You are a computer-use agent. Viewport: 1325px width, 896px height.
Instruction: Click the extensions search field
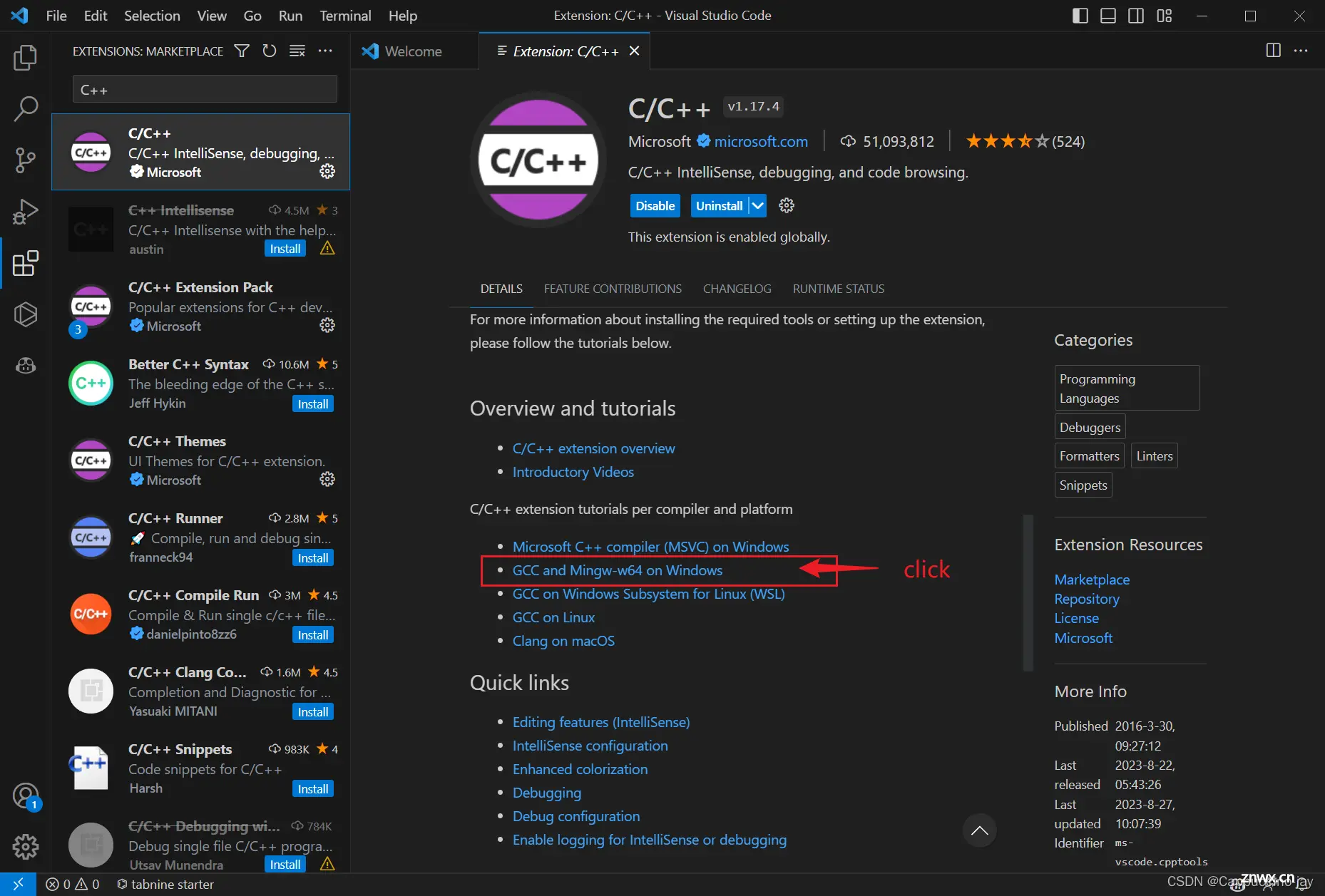click(205, 90)
